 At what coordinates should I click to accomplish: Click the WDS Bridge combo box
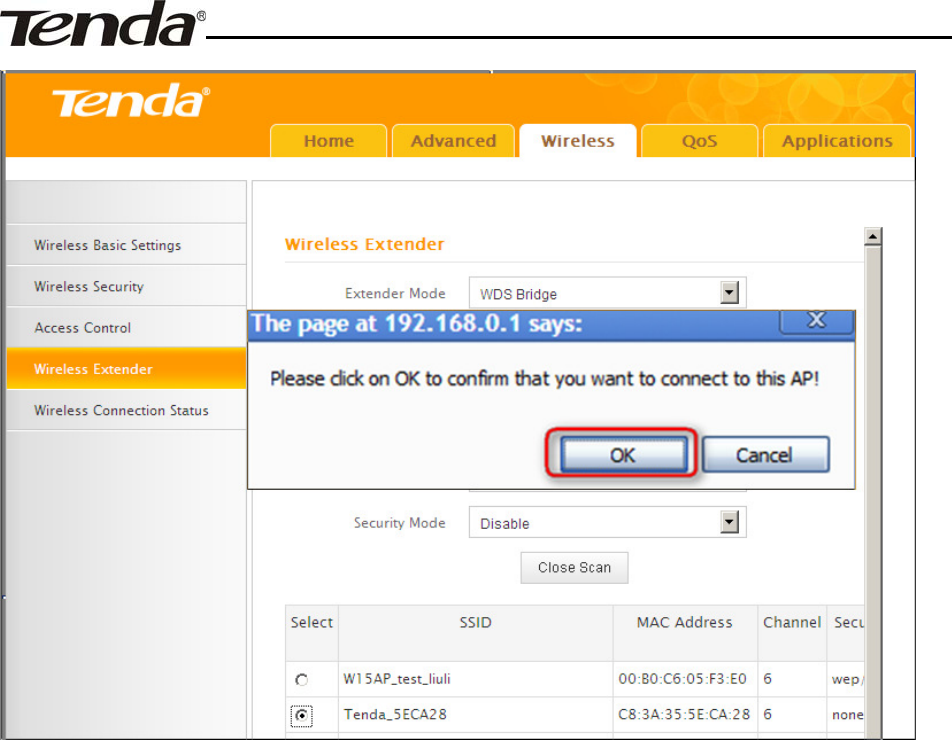[x=607, y=293]
